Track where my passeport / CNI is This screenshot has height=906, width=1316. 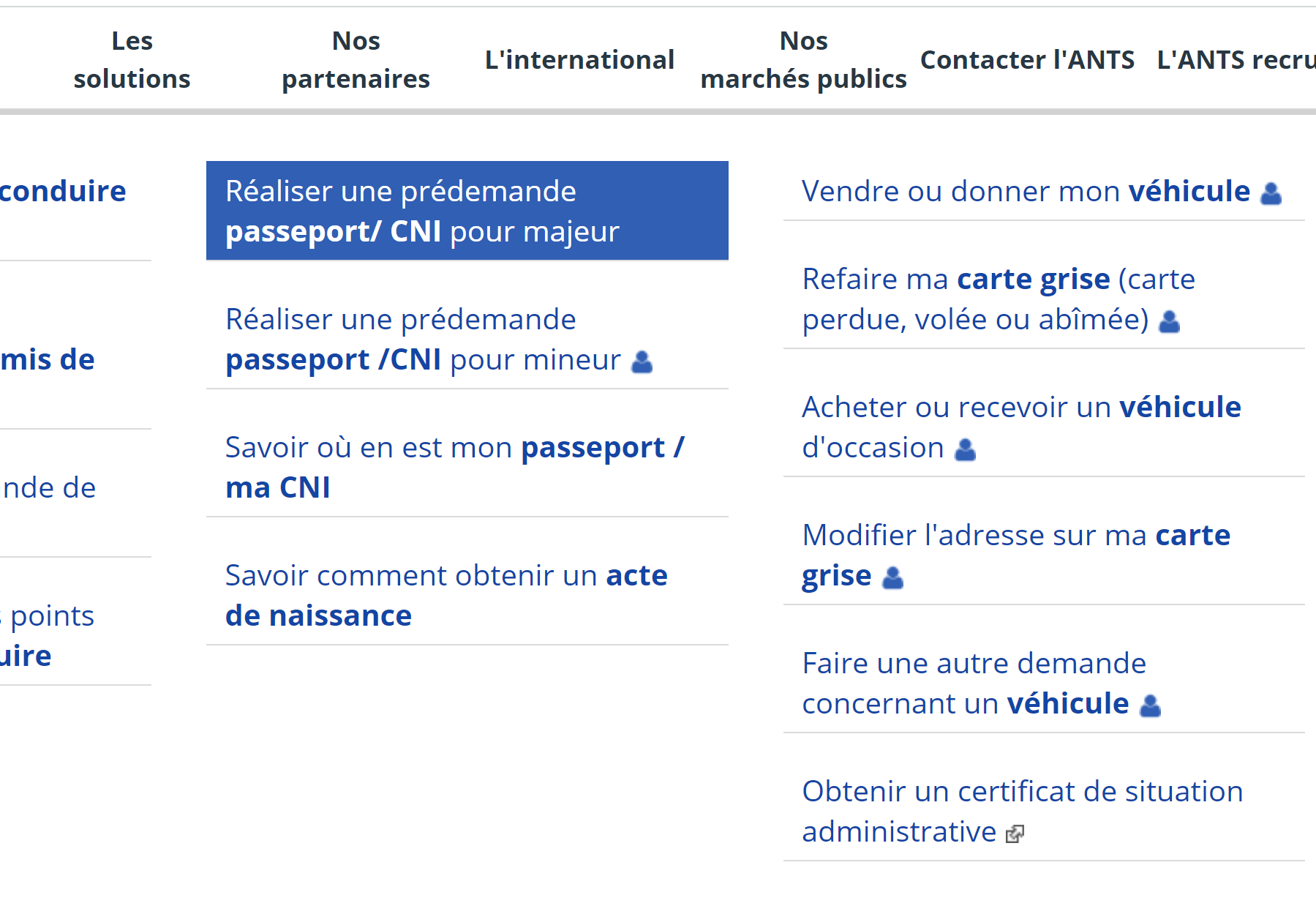[x=454, y=467]
